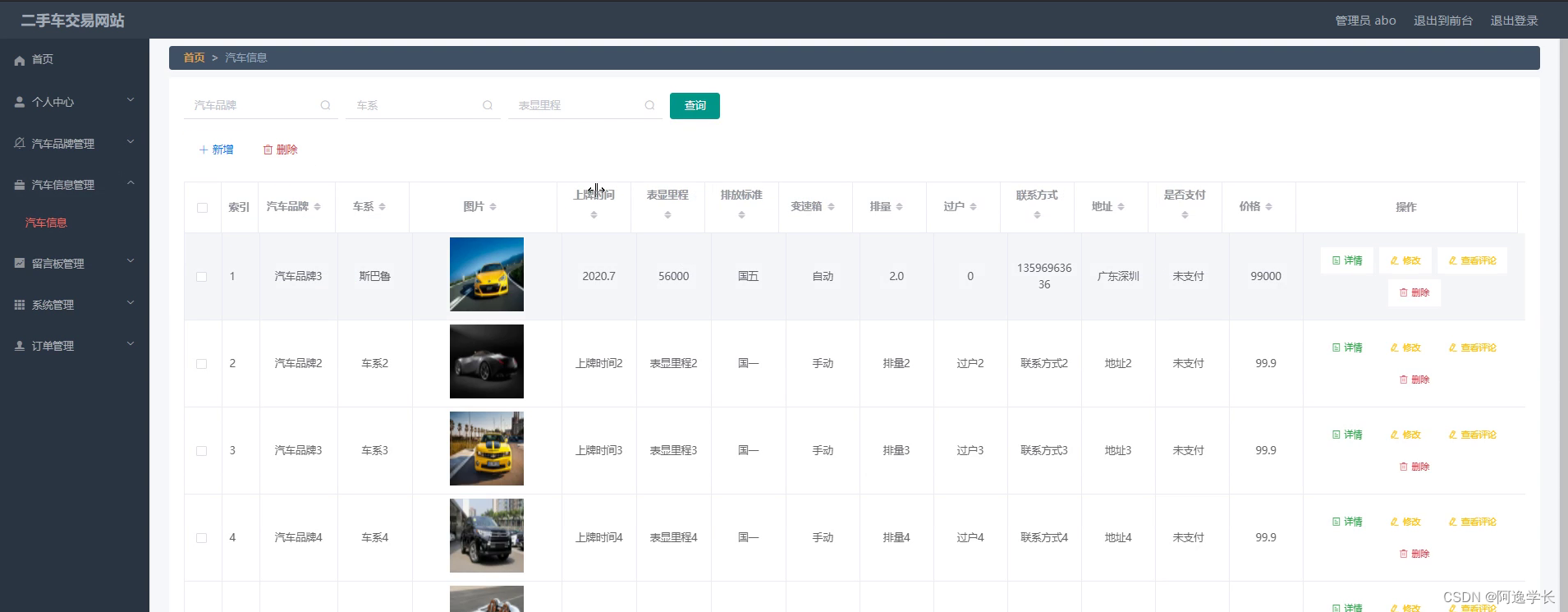This screenshot has height=612, width=1568.
Task: Click the icon beside 订单管理
Action: pyautogui.click(x=20, y=346)
